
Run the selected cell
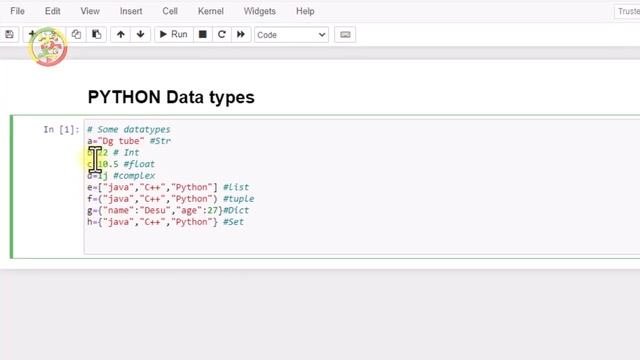173,35
